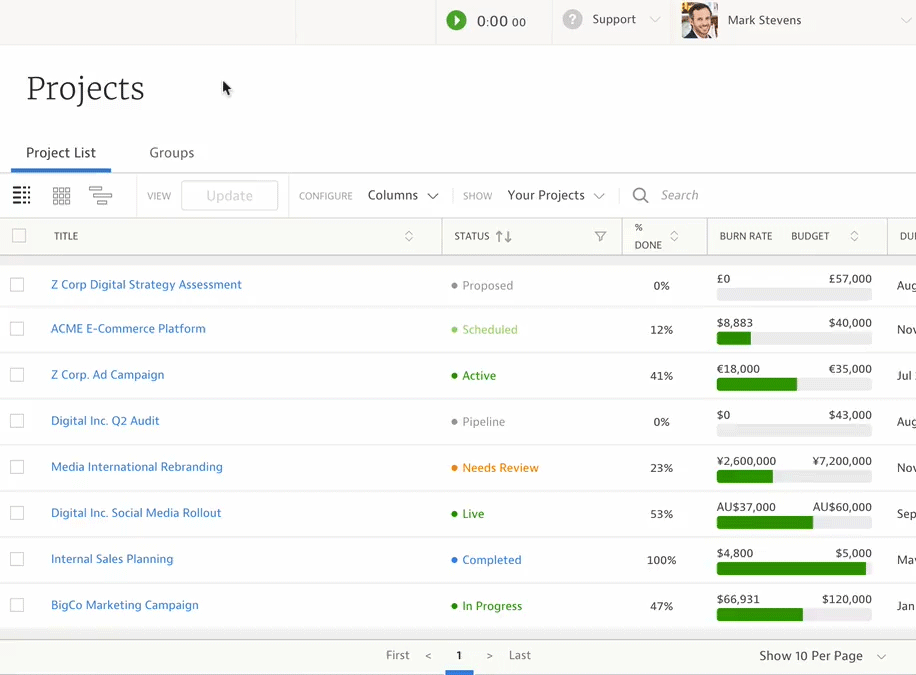Click the search magnifier icon
Image resolution: width=916 pixels, height=675 pixels.
[x=641, y=196]
